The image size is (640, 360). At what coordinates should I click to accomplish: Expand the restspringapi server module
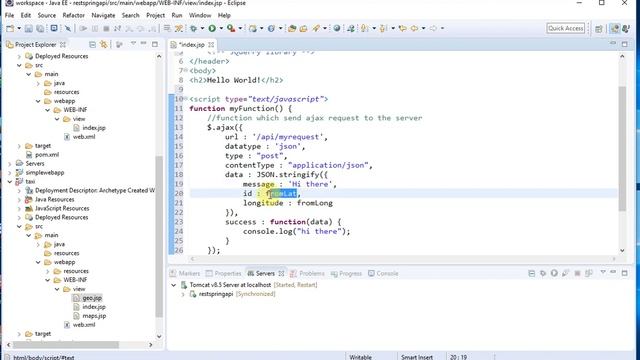183,294
